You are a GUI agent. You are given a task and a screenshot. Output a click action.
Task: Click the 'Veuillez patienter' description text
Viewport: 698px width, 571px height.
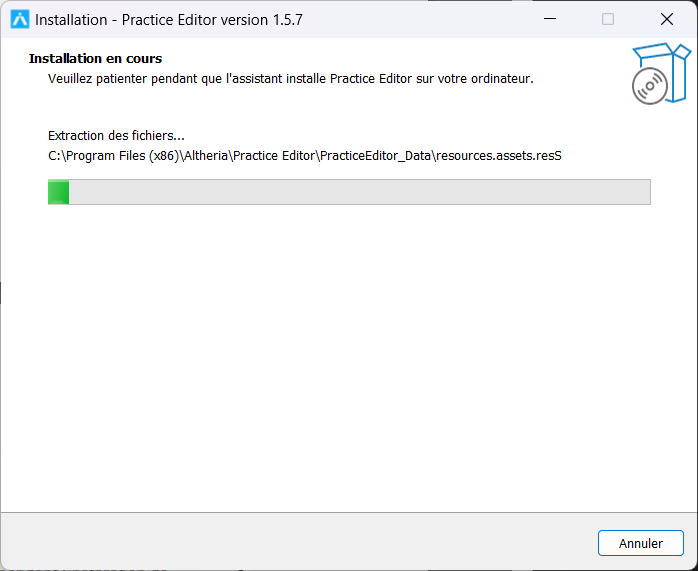pos(290,79)
